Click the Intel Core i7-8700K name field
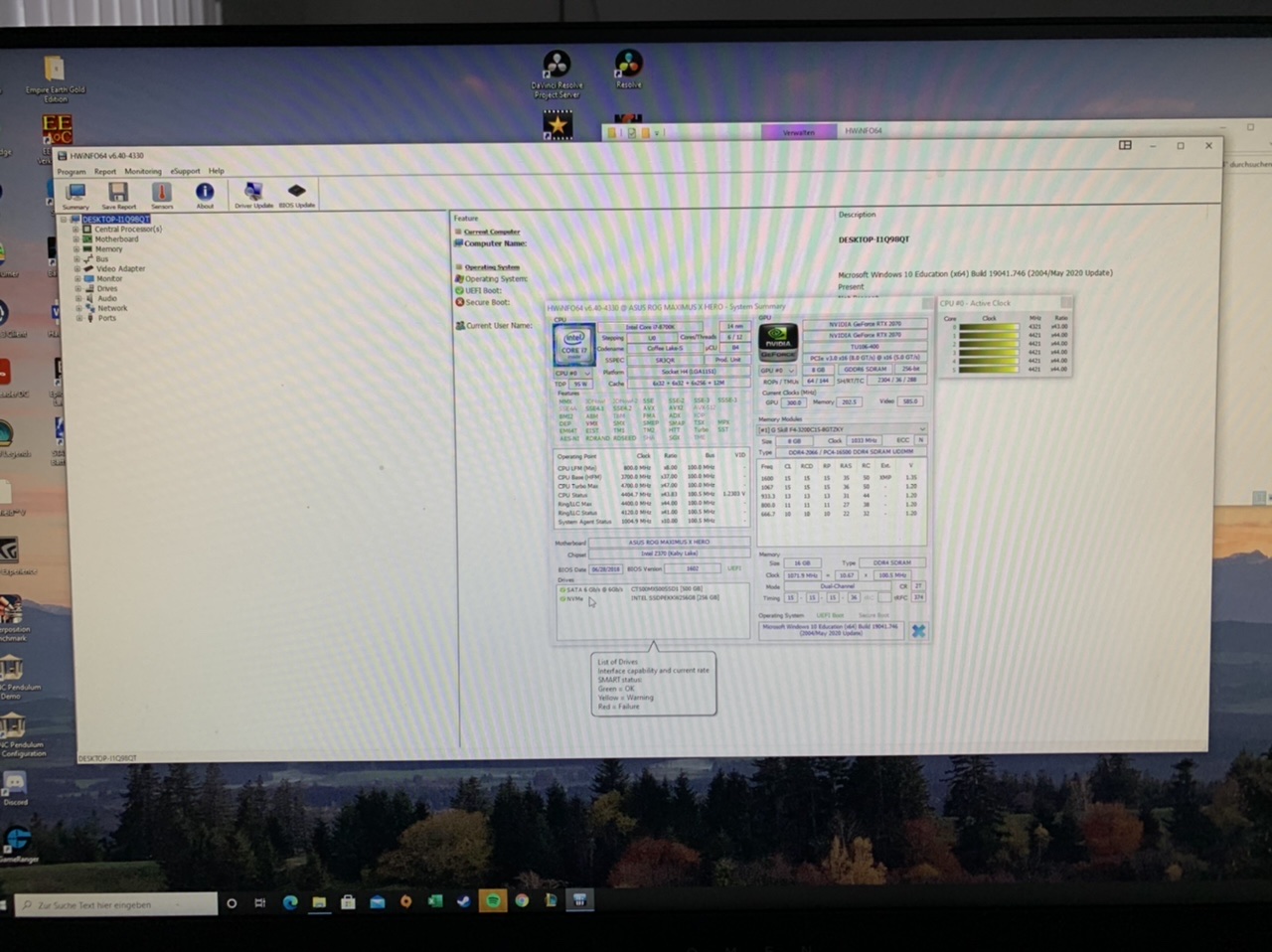The width and height of the screenshot is (1272, 952). pyautogui.click(x=650, y=327)
